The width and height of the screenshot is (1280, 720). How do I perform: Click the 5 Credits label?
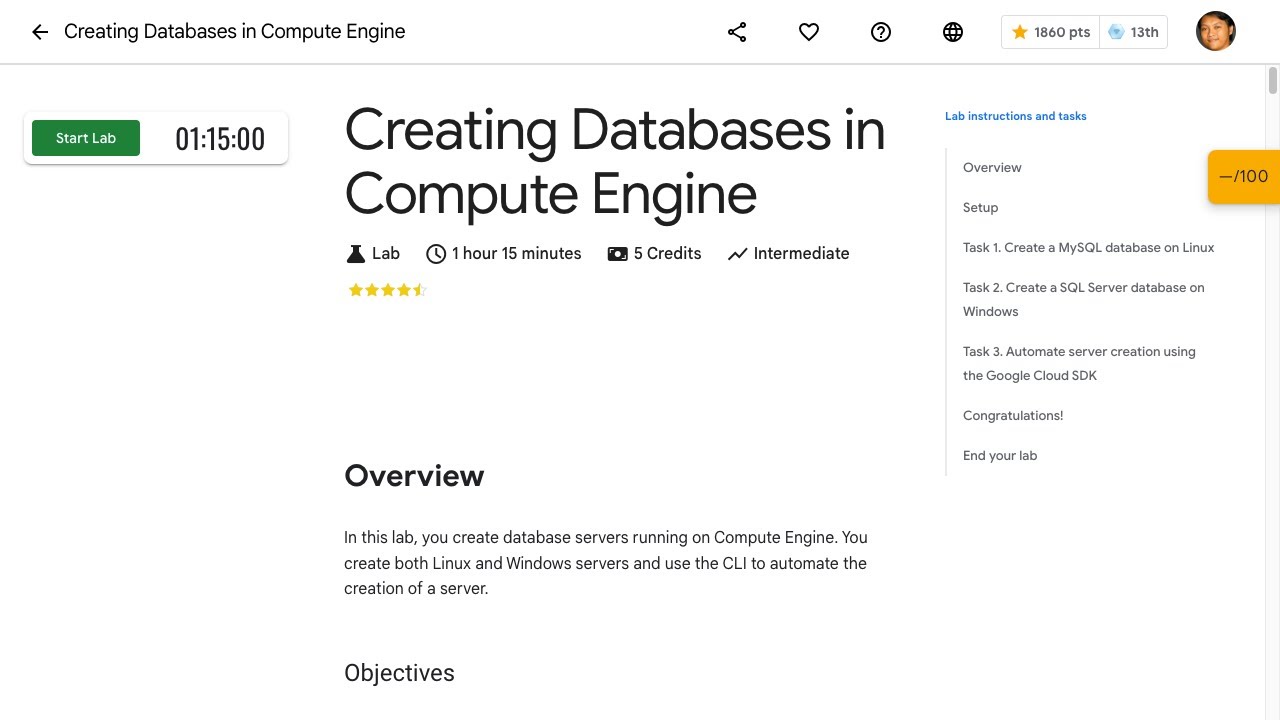pyautogui.click(x=667, y=254)
